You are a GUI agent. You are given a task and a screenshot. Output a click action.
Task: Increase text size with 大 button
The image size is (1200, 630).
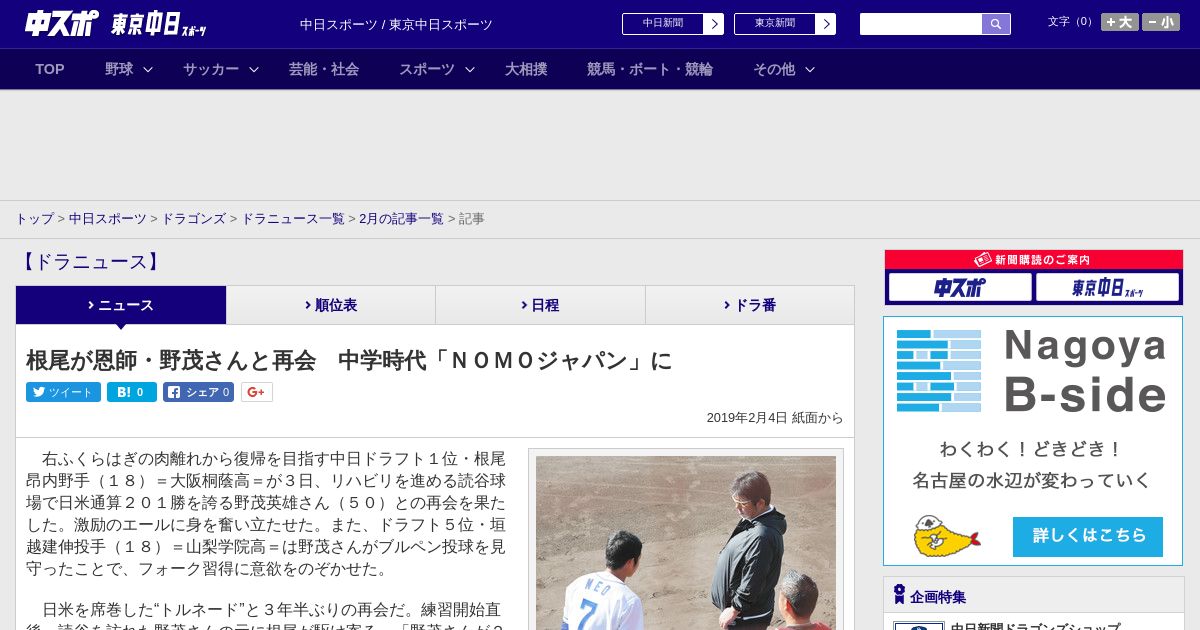coord(1120,22)
